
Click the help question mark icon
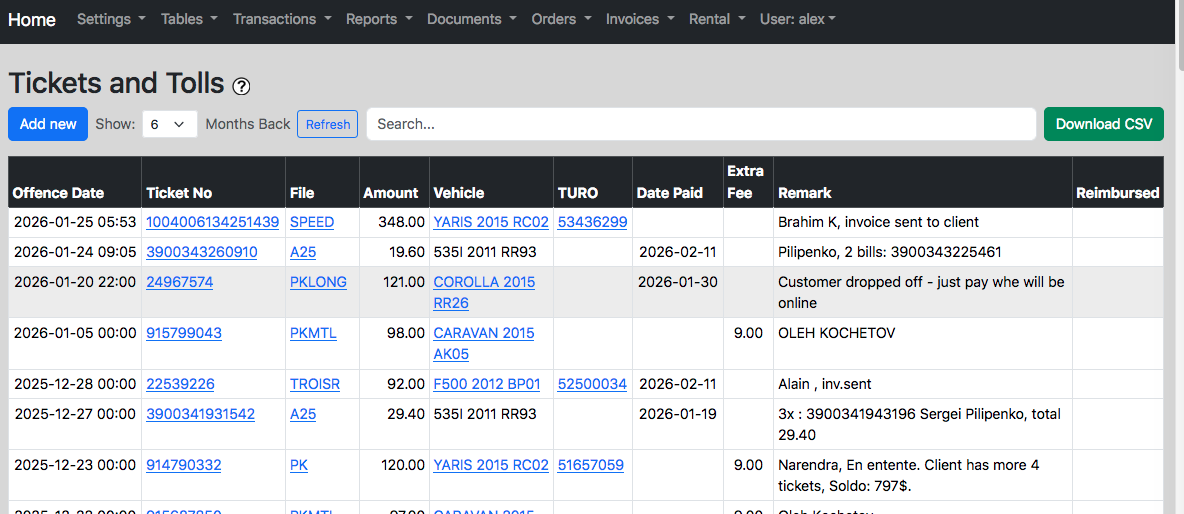click(x=241, y=86)
